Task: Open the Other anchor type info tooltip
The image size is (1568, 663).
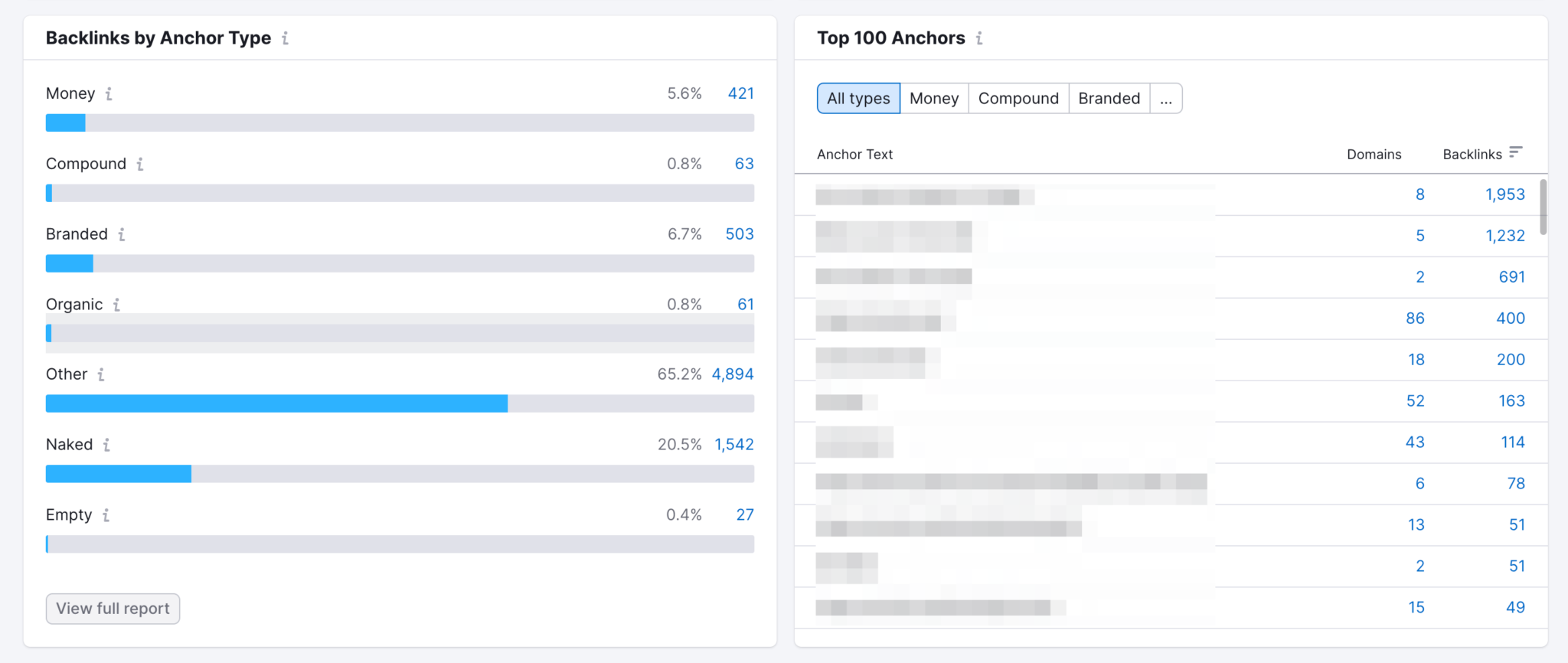Action: coord(100,374)
